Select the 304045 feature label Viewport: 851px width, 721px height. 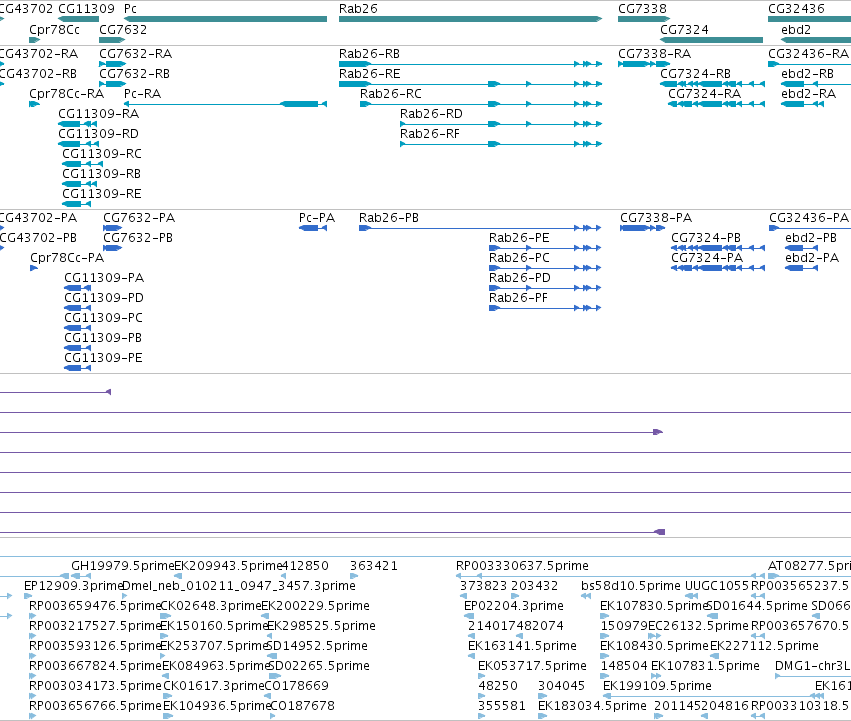click(561, 686)
